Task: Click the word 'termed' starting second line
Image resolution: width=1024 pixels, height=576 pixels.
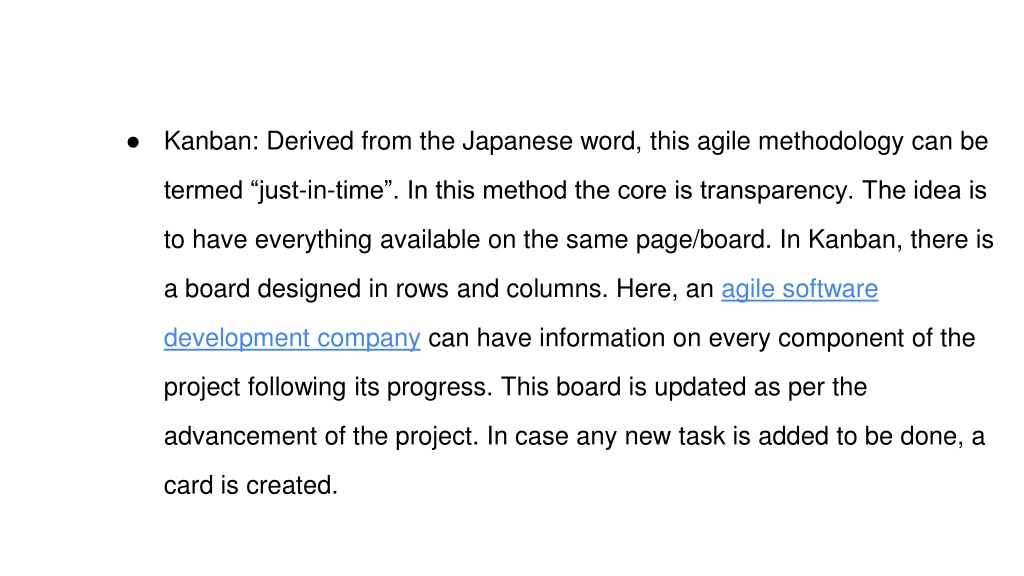Action: pos(203,191)
